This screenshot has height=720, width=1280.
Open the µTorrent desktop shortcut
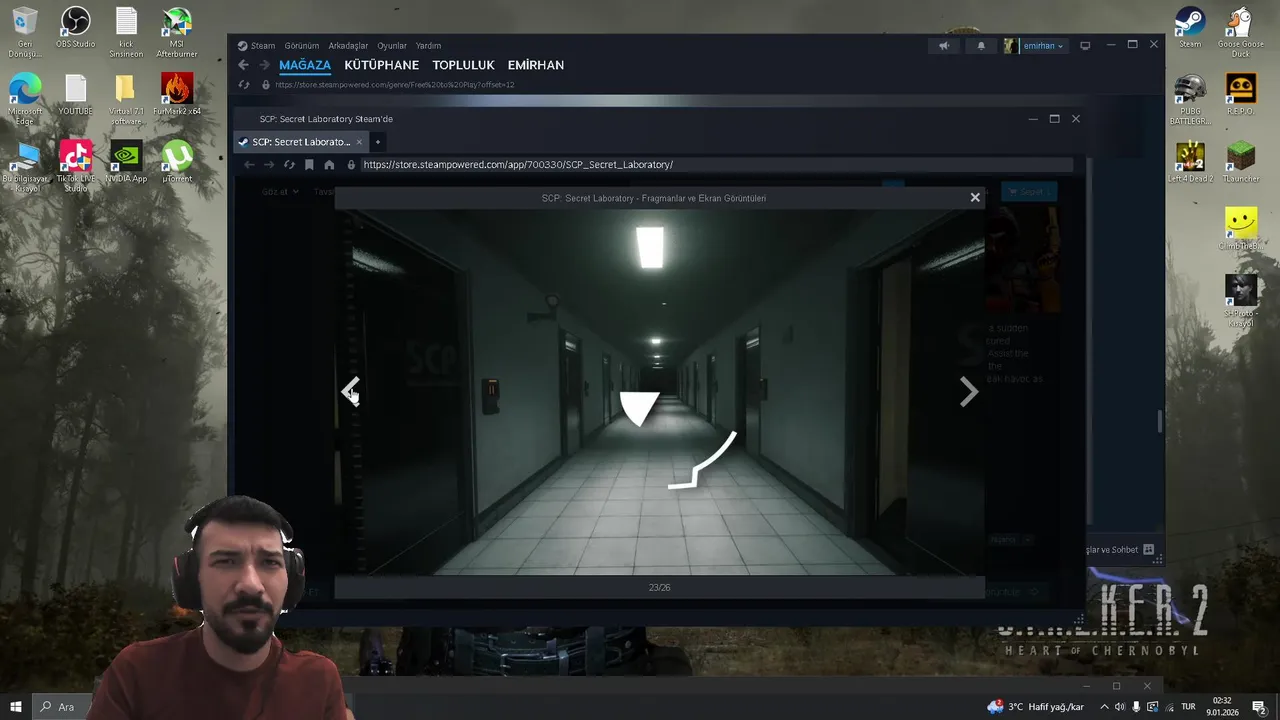click(177, 162)
